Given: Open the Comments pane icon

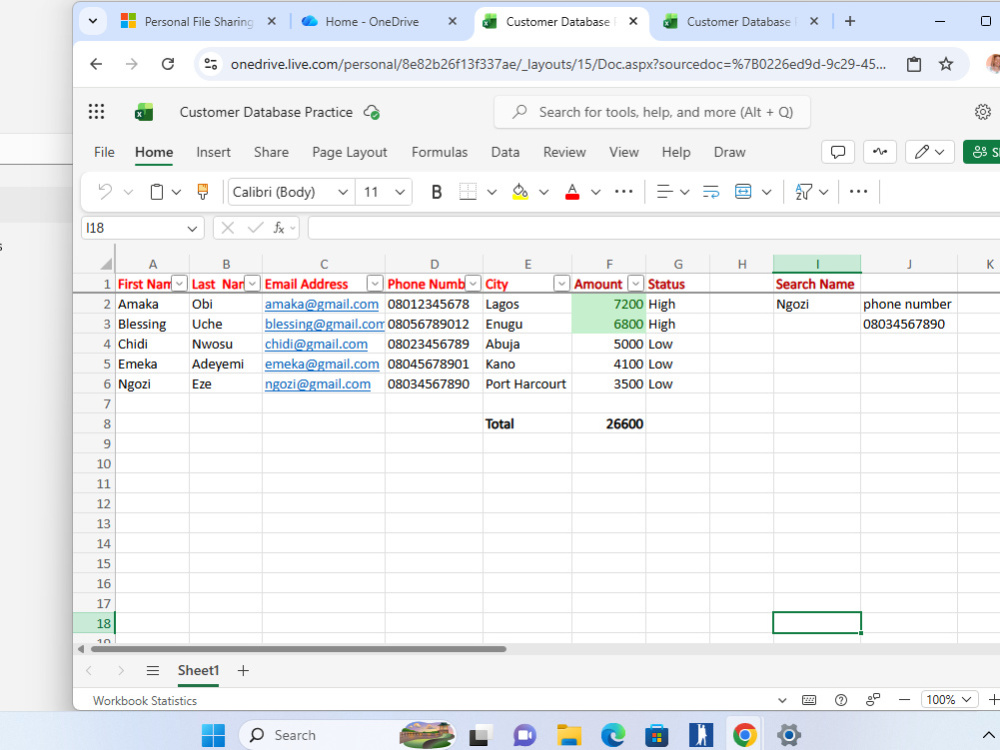Looking at the screenshot, I should pyautogui.click(x=838, y=152).
